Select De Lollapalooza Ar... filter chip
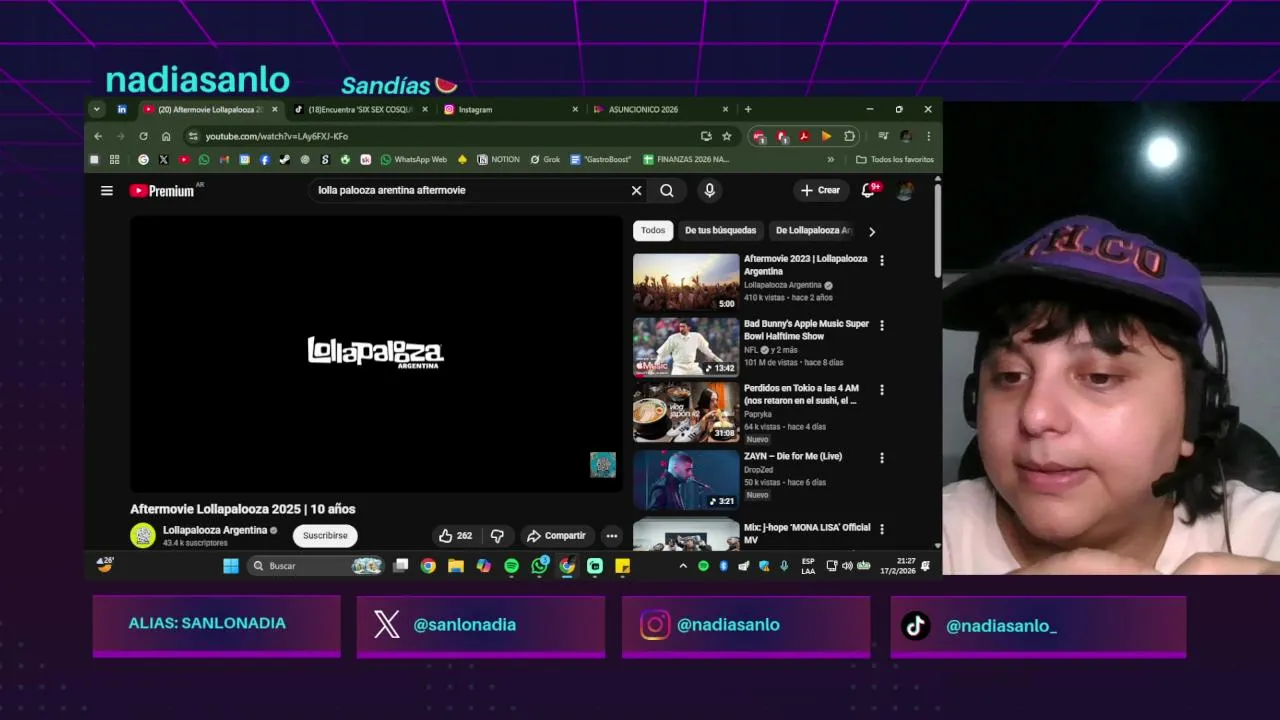 [813, 230]
